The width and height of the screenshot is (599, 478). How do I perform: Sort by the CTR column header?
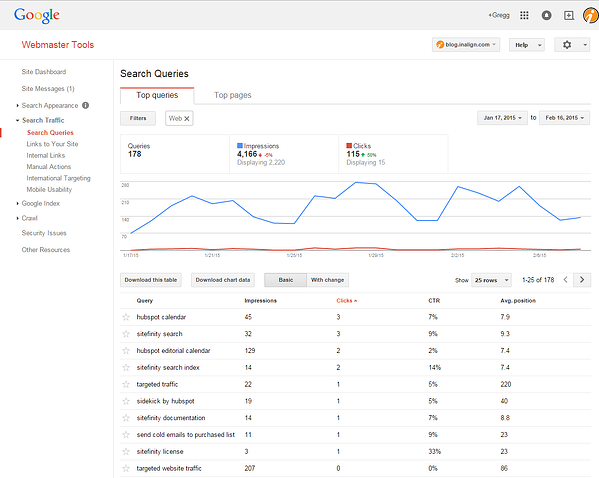[434, 301]
